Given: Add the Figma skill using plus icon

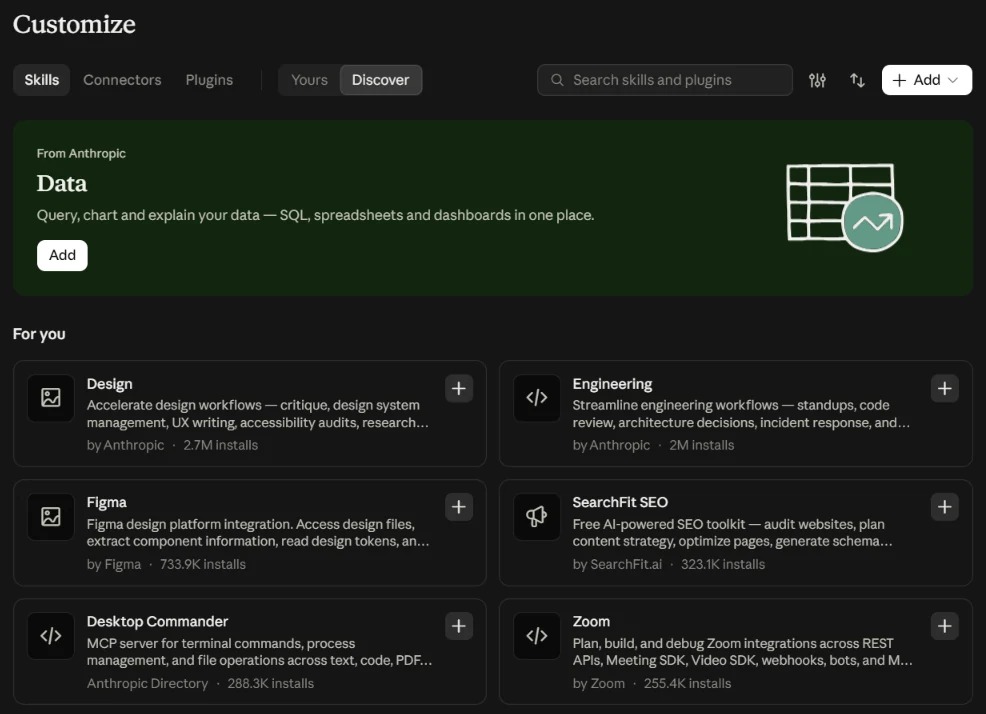Looking at the screenshot, I should coord(459,507).
